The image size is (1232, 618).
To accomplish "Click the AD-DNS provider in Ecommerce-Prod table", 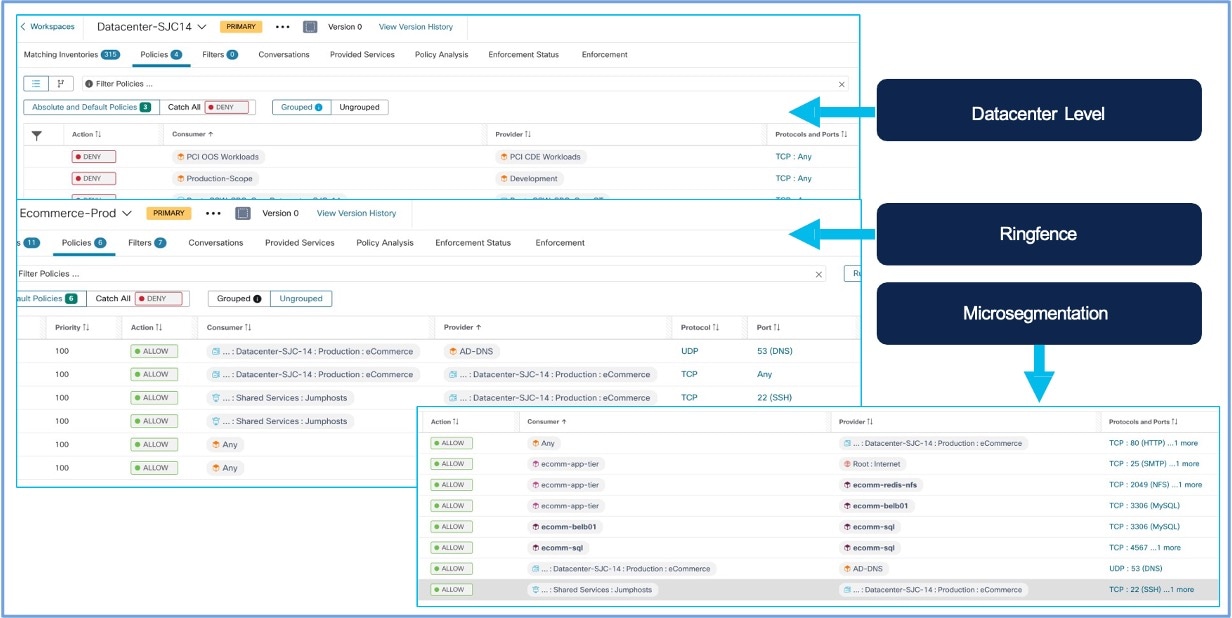I will [471, 351].
